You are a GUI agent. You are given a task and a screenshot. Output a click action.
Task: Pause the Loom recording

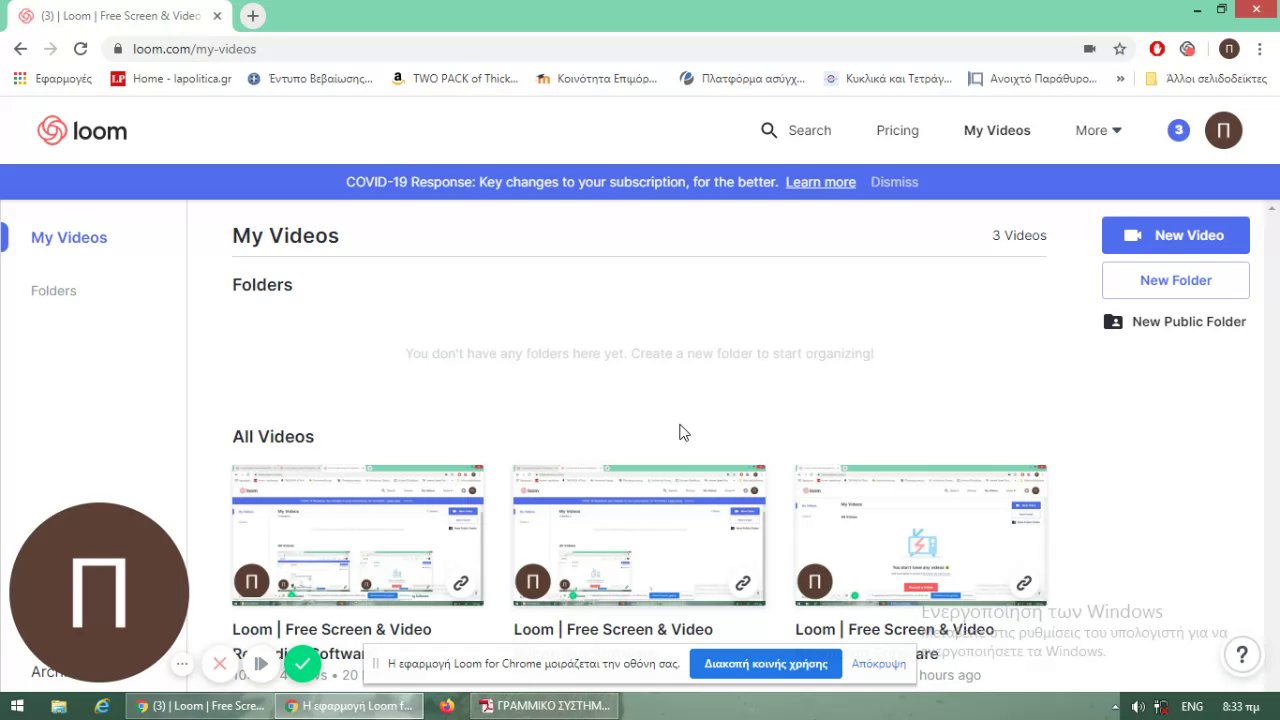coord(260,663)
